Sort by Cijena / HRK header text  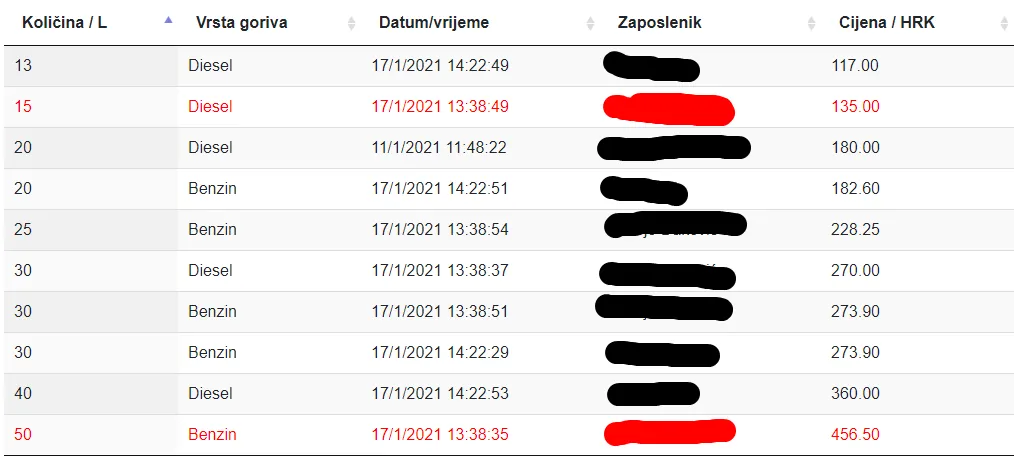[x=887, y=22]
